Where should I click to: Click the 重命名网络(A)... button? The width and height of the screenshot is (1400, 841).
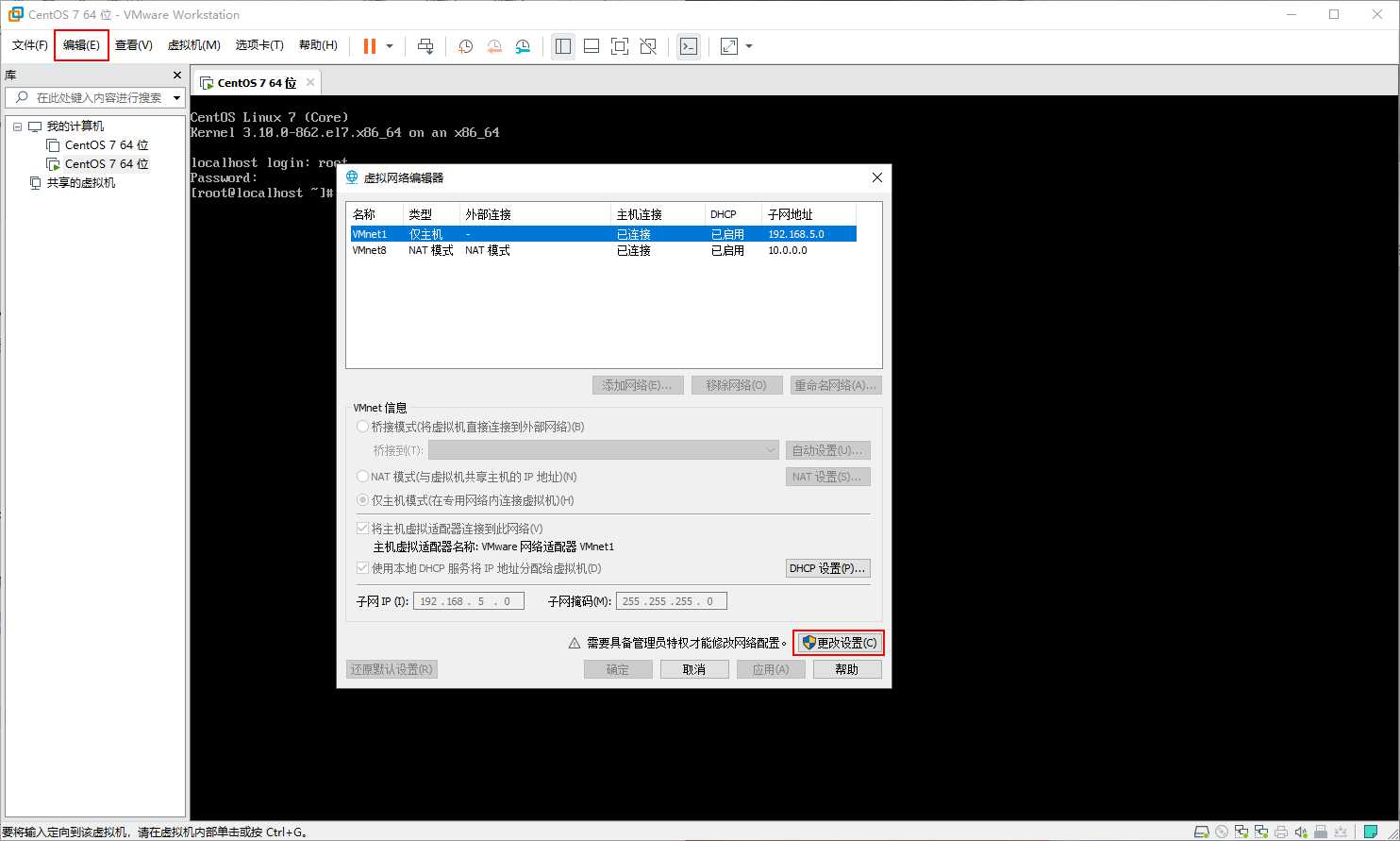(836, 385)
